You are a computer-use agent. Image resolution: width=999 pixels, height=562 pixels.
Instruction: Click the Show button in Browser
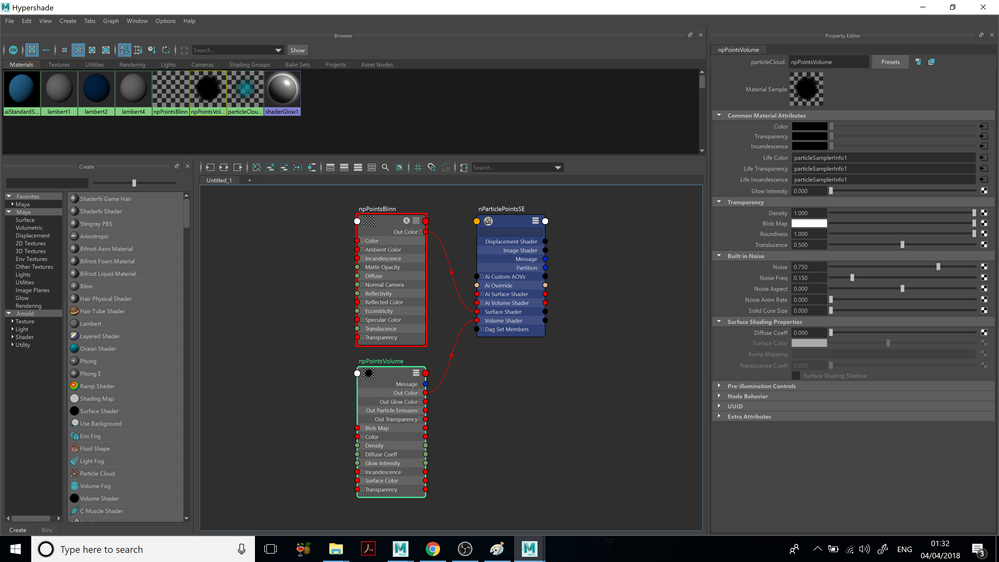pyautogui.click(x=298, y=50)
